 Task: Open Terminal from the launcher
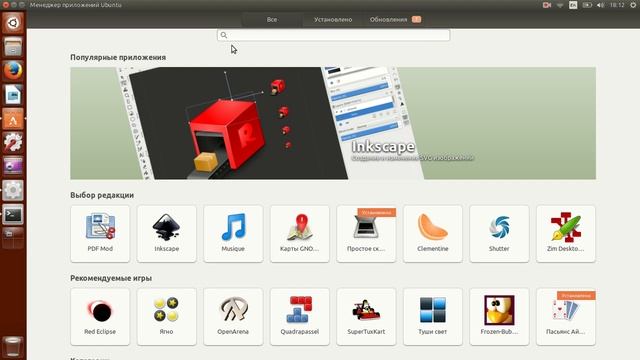[x=13, y=215]
